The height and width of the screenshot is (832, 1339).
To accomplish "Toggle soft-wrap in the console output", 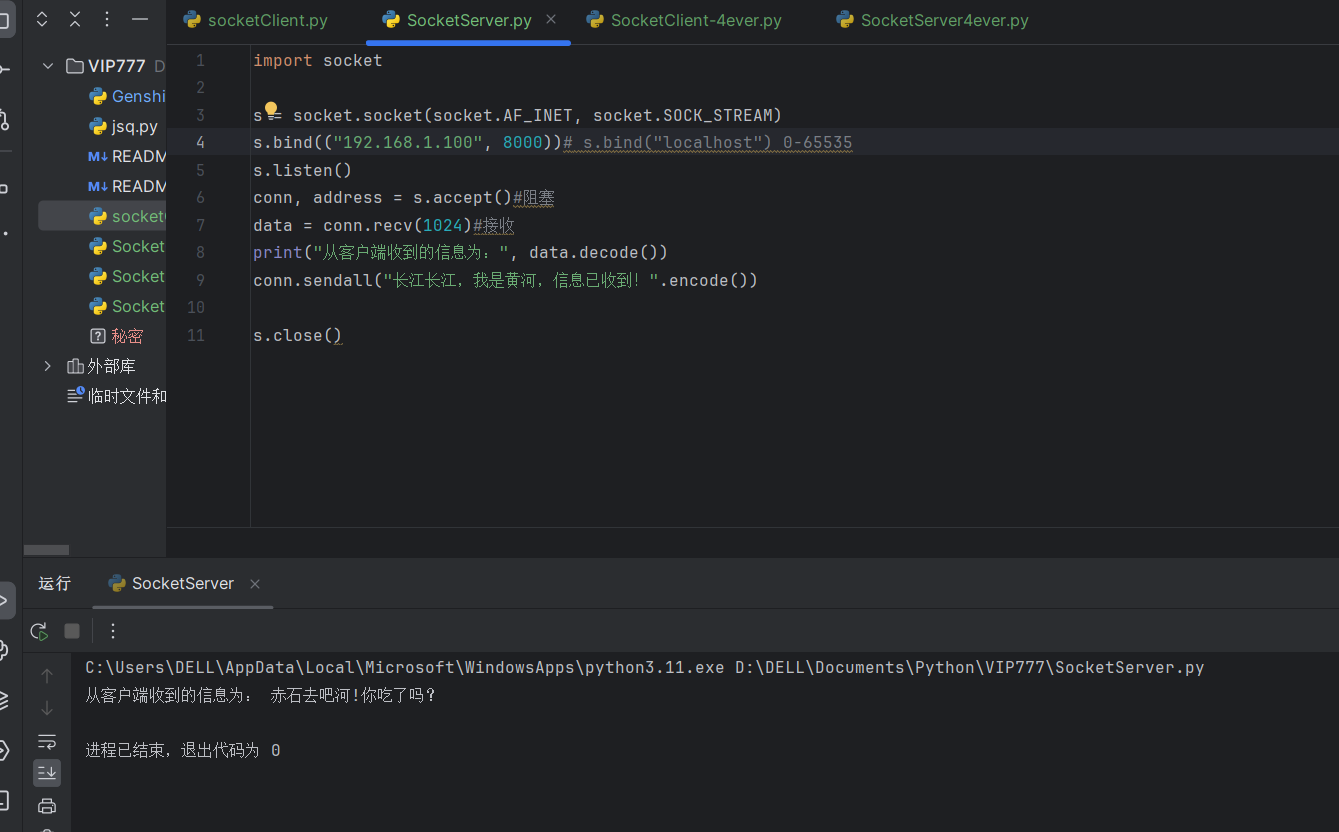I will tap(47, 741).
